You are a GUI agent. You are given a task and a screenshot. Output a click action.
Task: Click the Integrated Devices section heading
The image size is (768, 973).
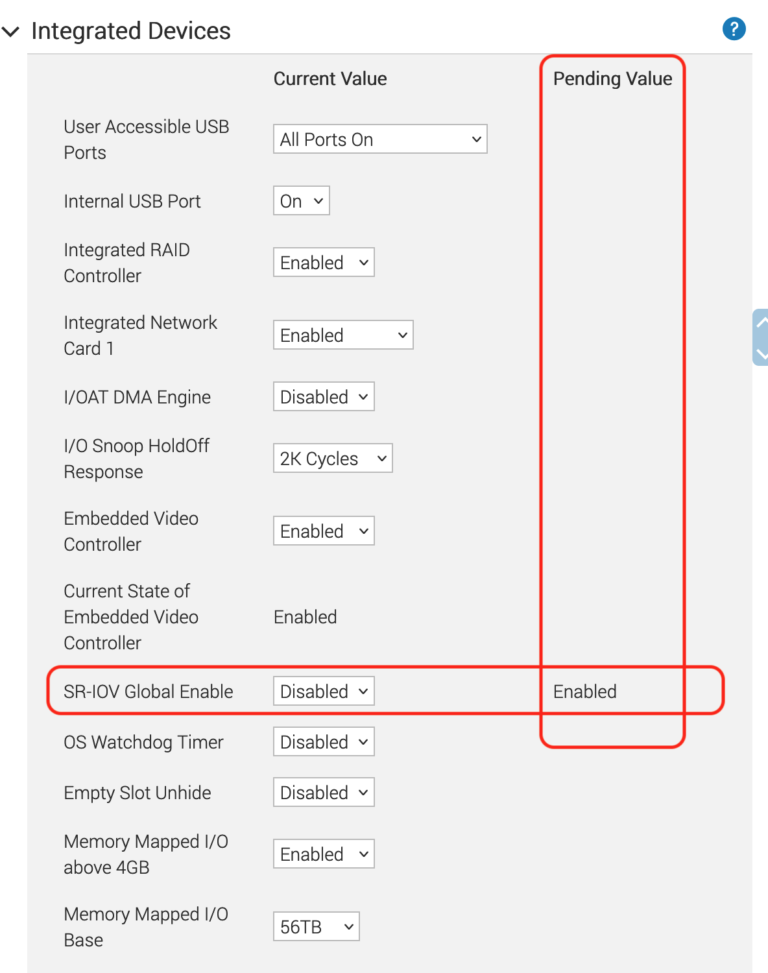132,31
